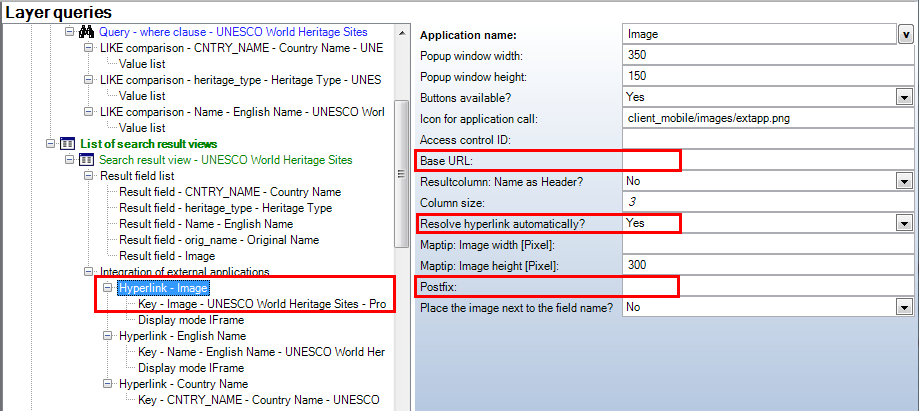Select LIKE comparison heritage_type item
The height and width of the screenshot is (411, 919).
tap(240, 80)
